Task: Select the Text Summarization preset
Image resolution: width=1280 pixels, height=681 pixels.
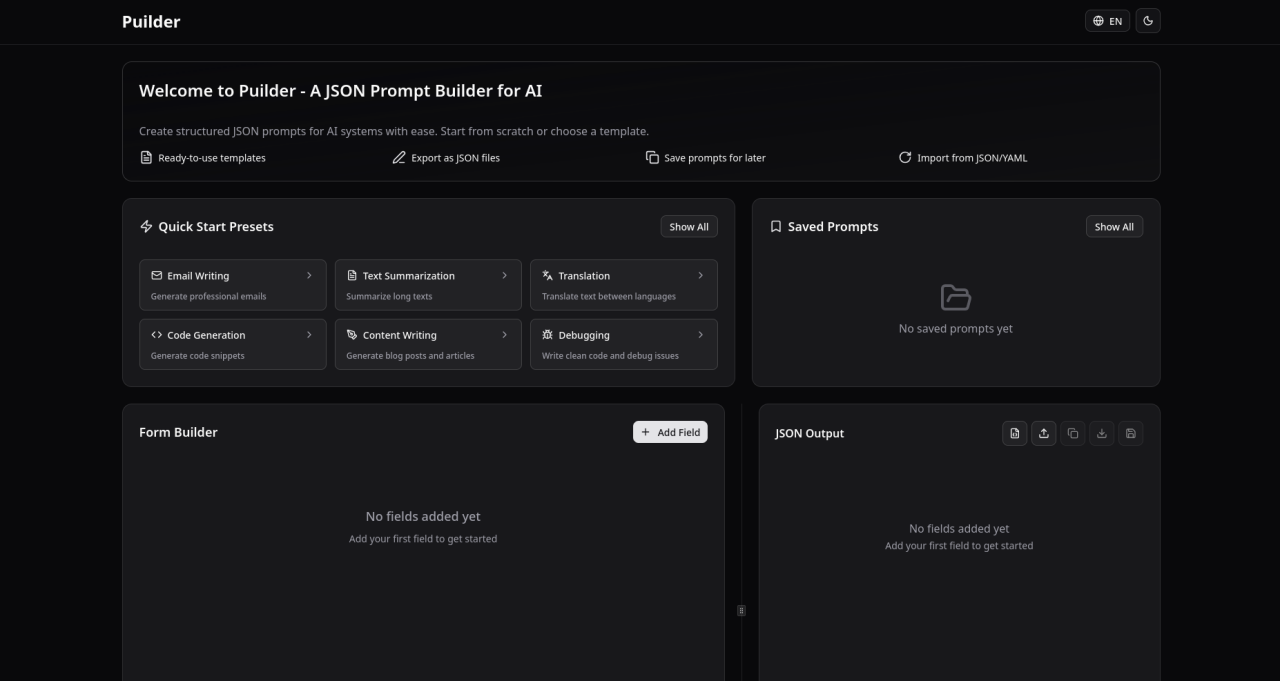Action: click(427, 285)
